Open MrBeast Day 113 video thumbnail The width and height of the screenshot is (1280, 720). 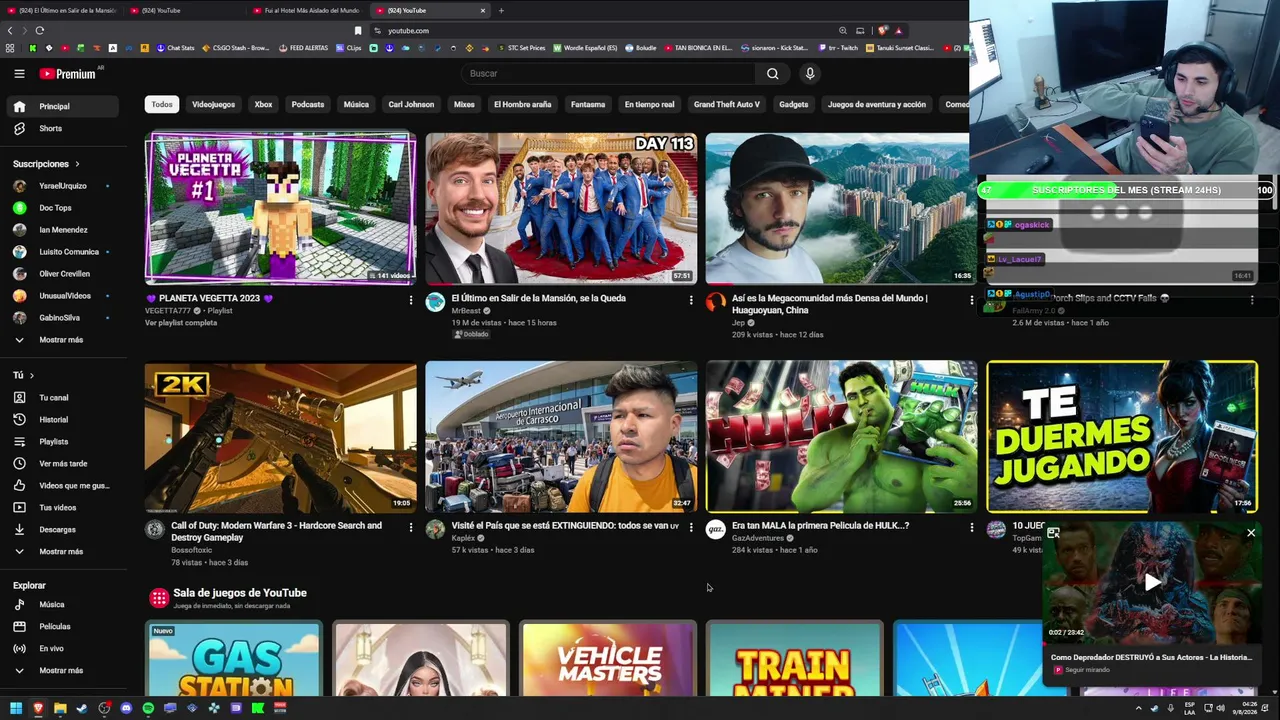pos(561,208)
